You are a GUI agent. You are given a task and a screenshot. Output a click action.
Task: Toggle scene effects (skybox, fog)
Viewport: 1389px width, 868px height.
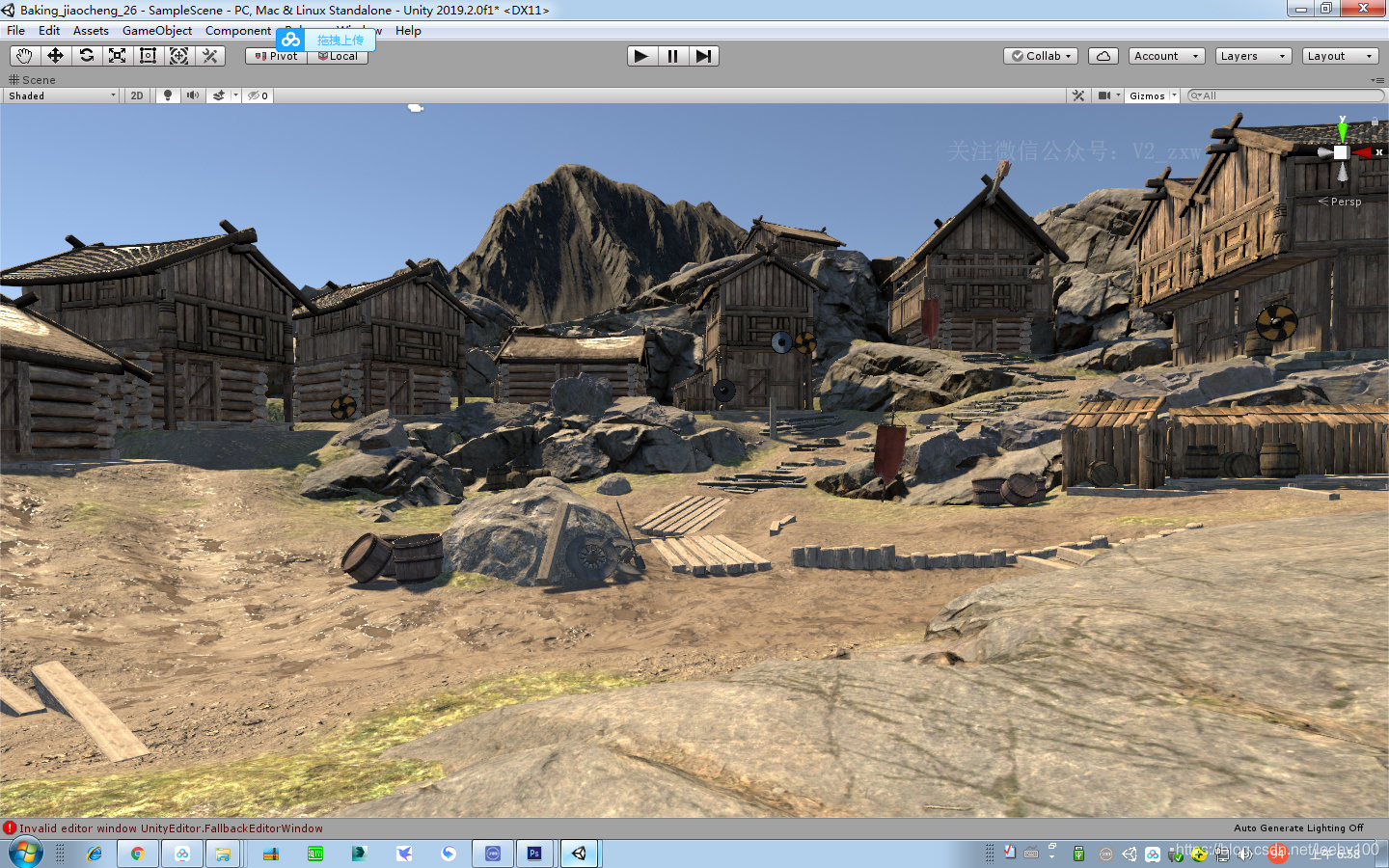pos(219,95)
